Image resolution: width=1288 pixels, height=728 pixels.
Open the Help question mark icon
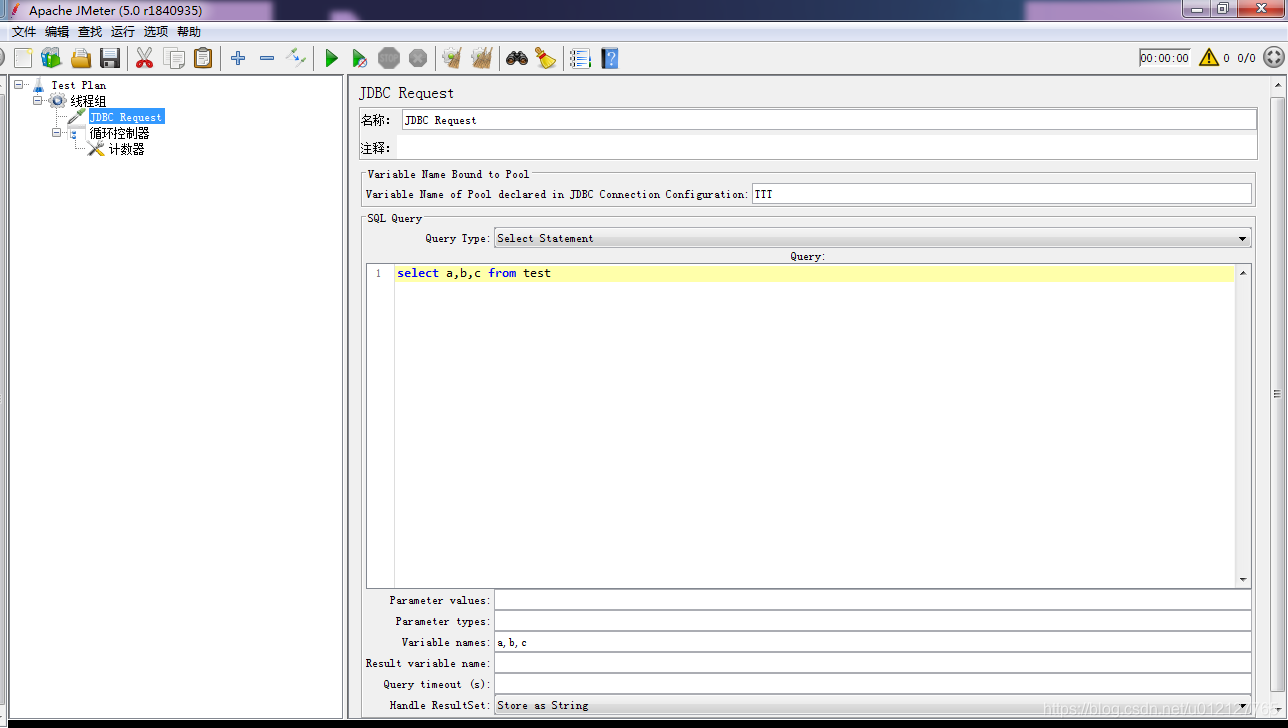pyautogui.click(x=609, y=58)
